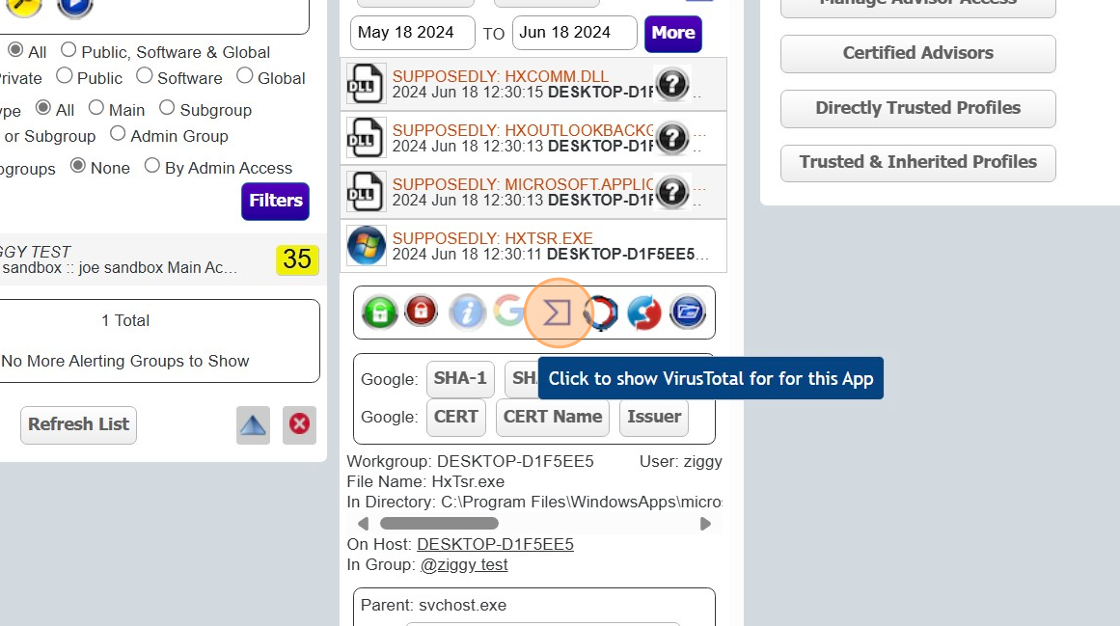1120x626 pixels.
Task: Click the DLL icon next to HXOUTLOOKBACK entry
Action: click(x=366, y=138)
